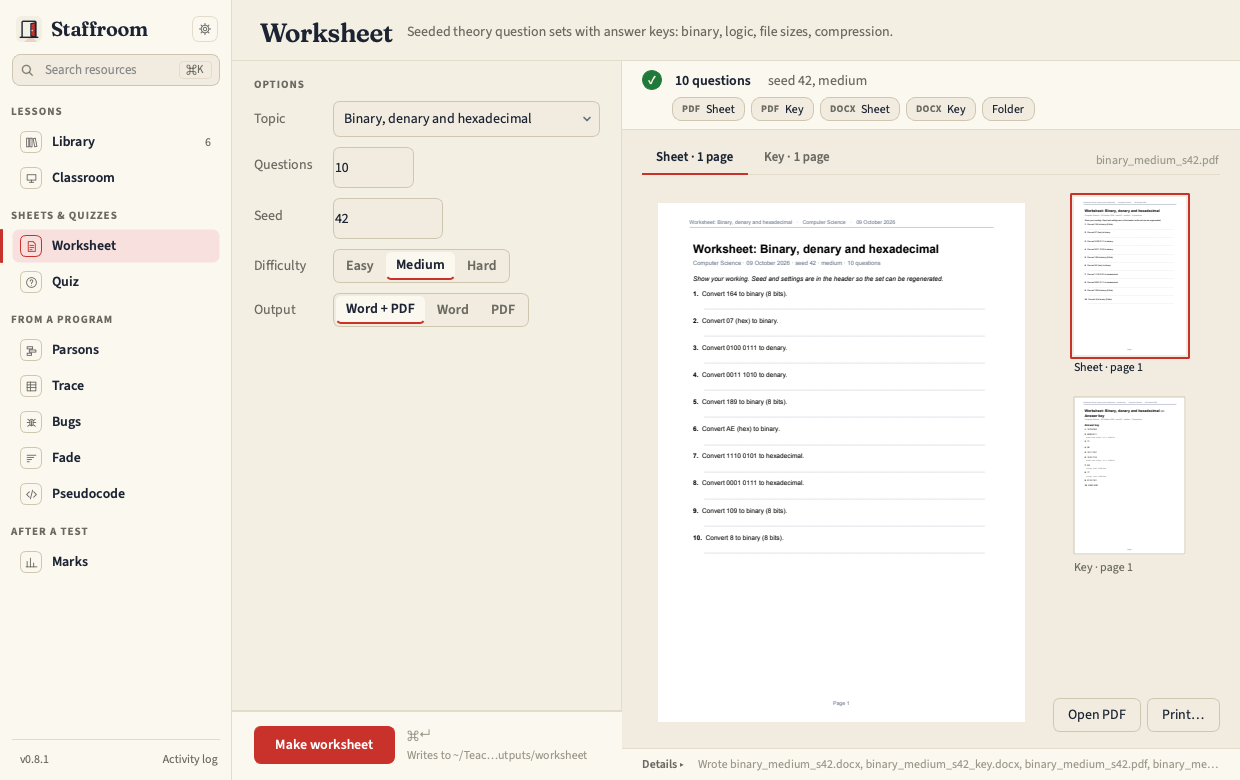The height and width of the screenshot is (780, 1240).
Task: Click the binary_medium_s42.pdf filename
Action: click(1157, 160)
